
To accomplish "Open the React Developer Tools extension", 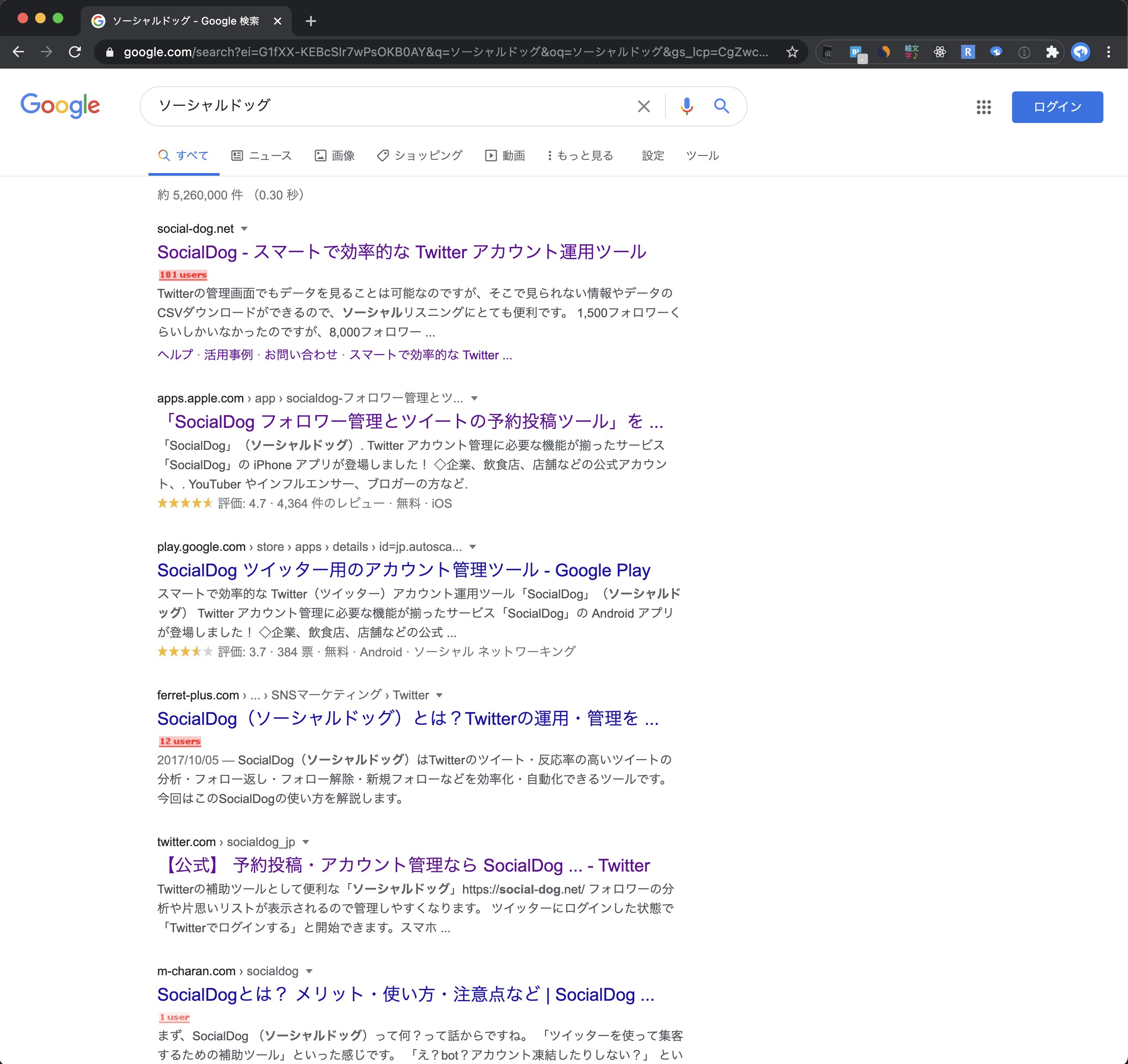I will pyautogui.click(x=940, y=52).
